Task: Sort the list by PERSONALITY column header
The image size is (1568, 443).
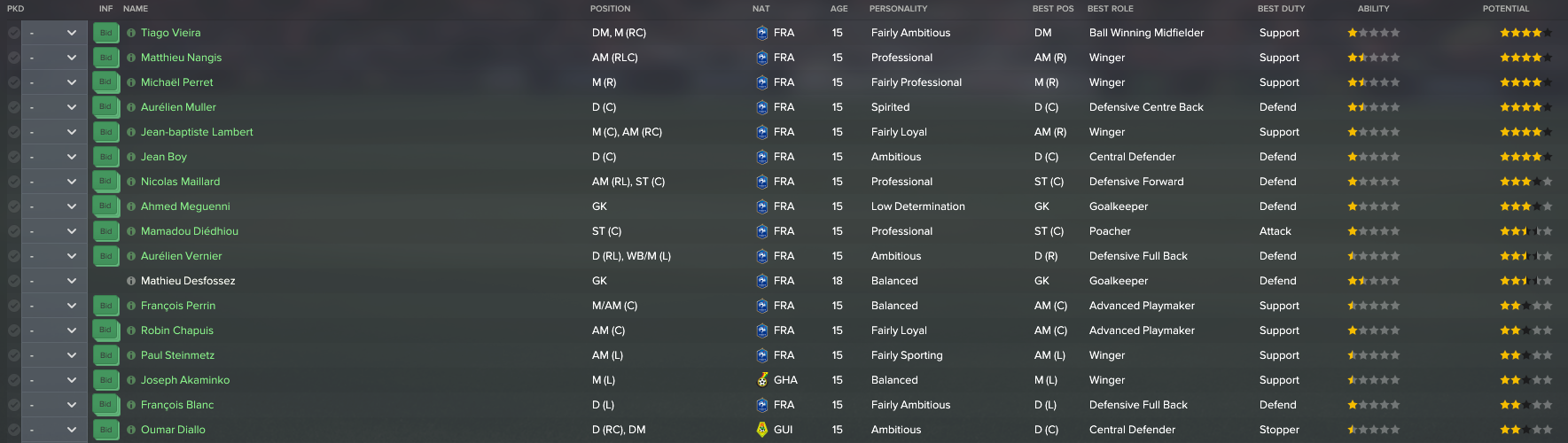Action: (898, 9)
